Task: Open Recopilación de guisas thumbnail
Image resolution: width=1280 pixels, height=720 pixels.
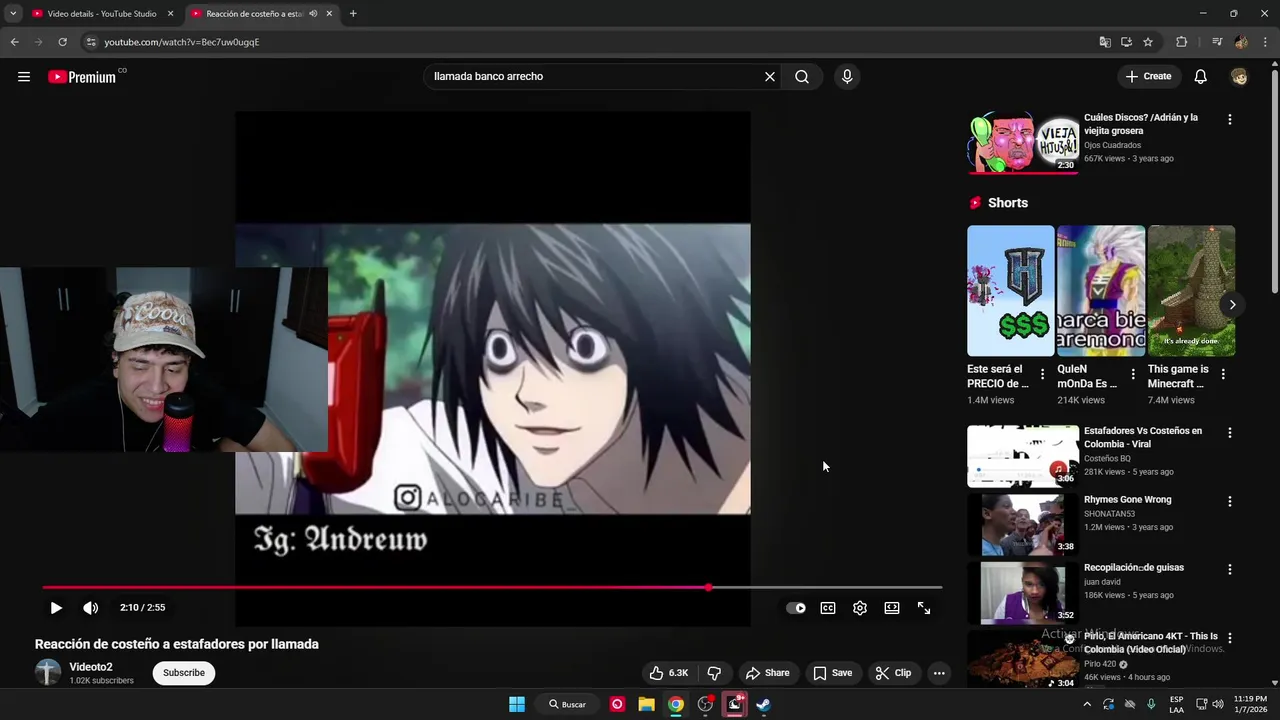Action: pyautogui.click(x=1023, y=593)
